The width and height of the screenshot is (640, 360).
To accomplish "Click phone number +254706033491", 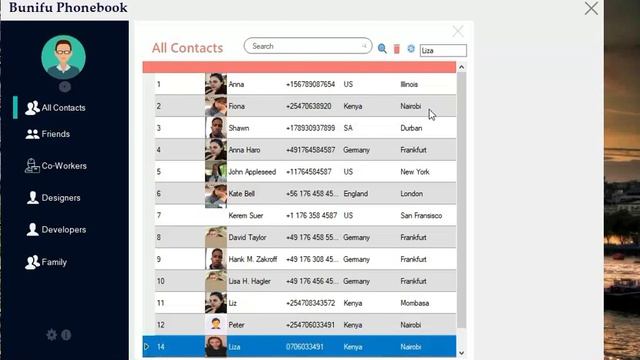I will (x=310, y=325).
